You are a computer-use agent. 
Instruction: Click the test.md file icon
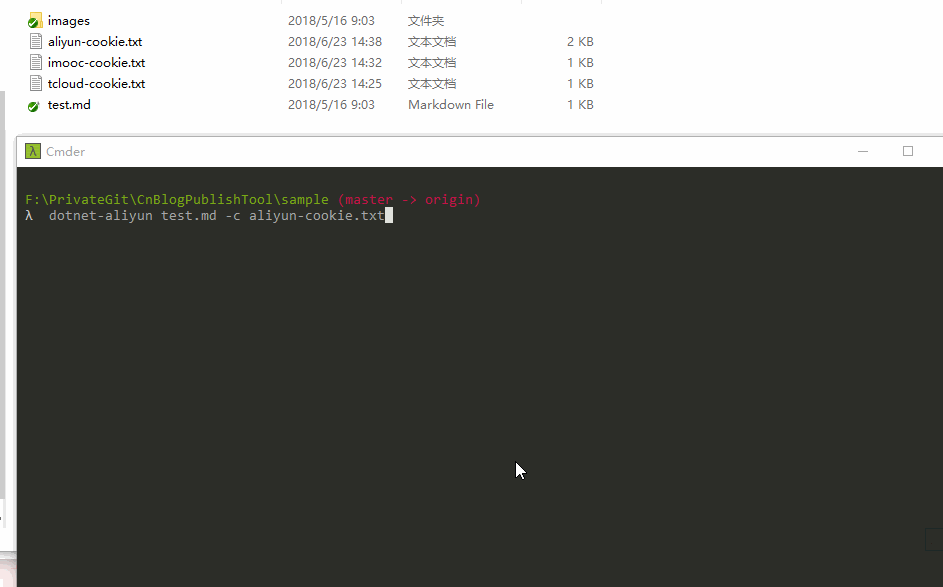pos(34,106)
